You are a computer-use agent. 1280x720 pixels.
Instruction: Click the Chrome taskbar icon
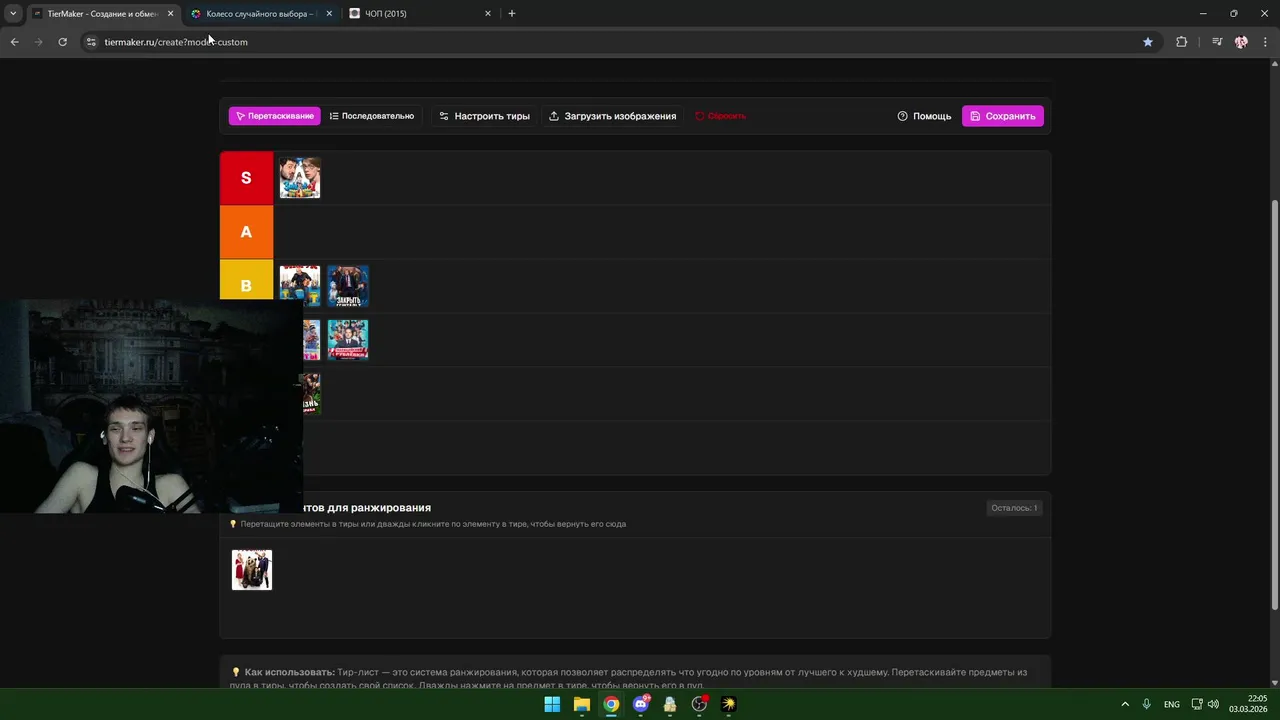[x=611, y=704]
